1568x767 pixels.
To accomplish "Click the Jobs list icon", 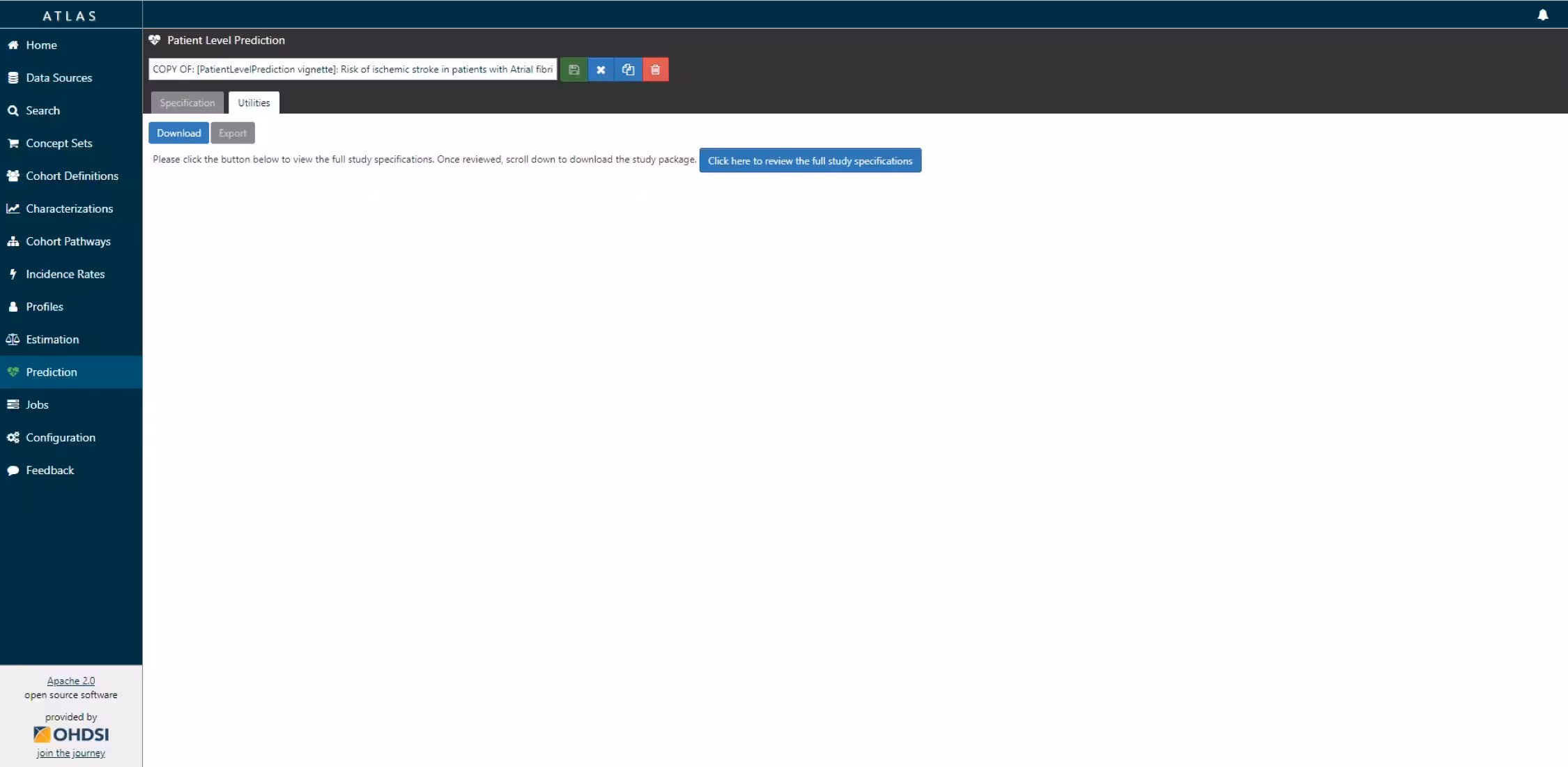I will click(13, 405).
